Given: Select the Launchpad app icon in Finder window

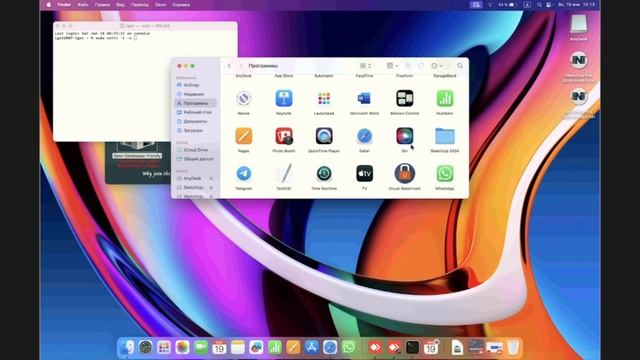Looking at the screenshot, I should click(324, 99).
